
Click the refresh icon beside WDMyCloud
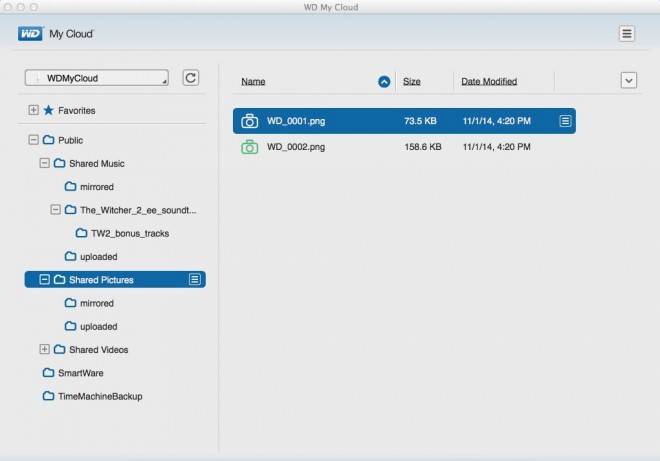pyautogui.click(x=191, y=78)
